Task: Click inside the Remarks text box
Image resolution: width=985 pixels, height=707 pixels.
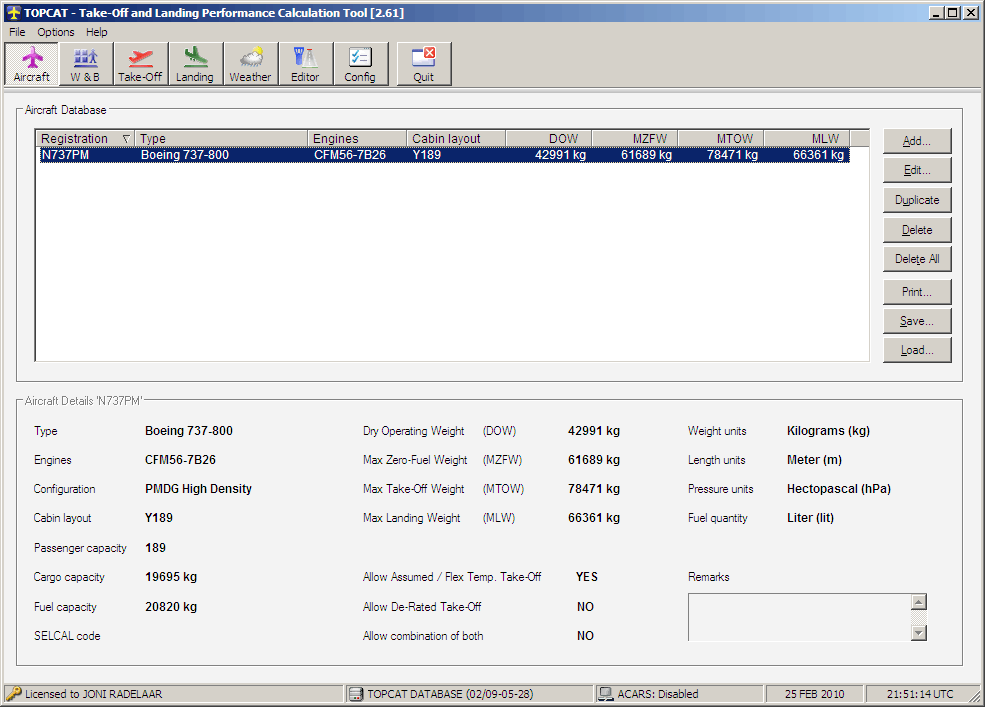Action: [x=799, y=617]
